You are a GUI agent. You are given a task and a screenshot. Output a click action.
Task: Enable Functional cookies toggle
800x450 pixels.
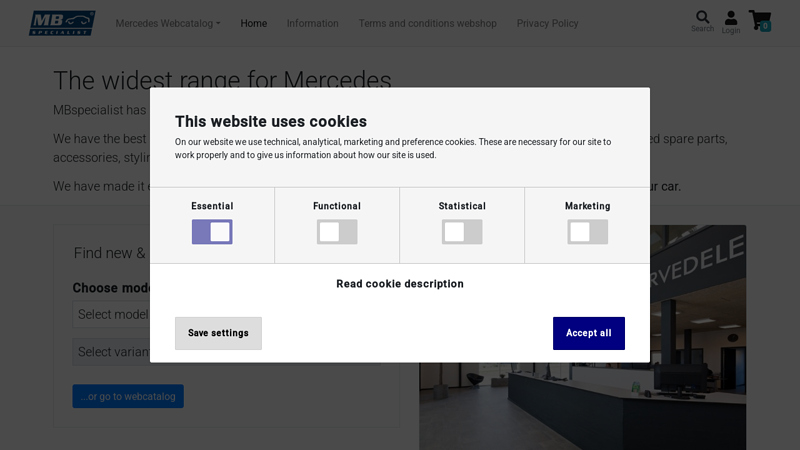click(337, 232)
